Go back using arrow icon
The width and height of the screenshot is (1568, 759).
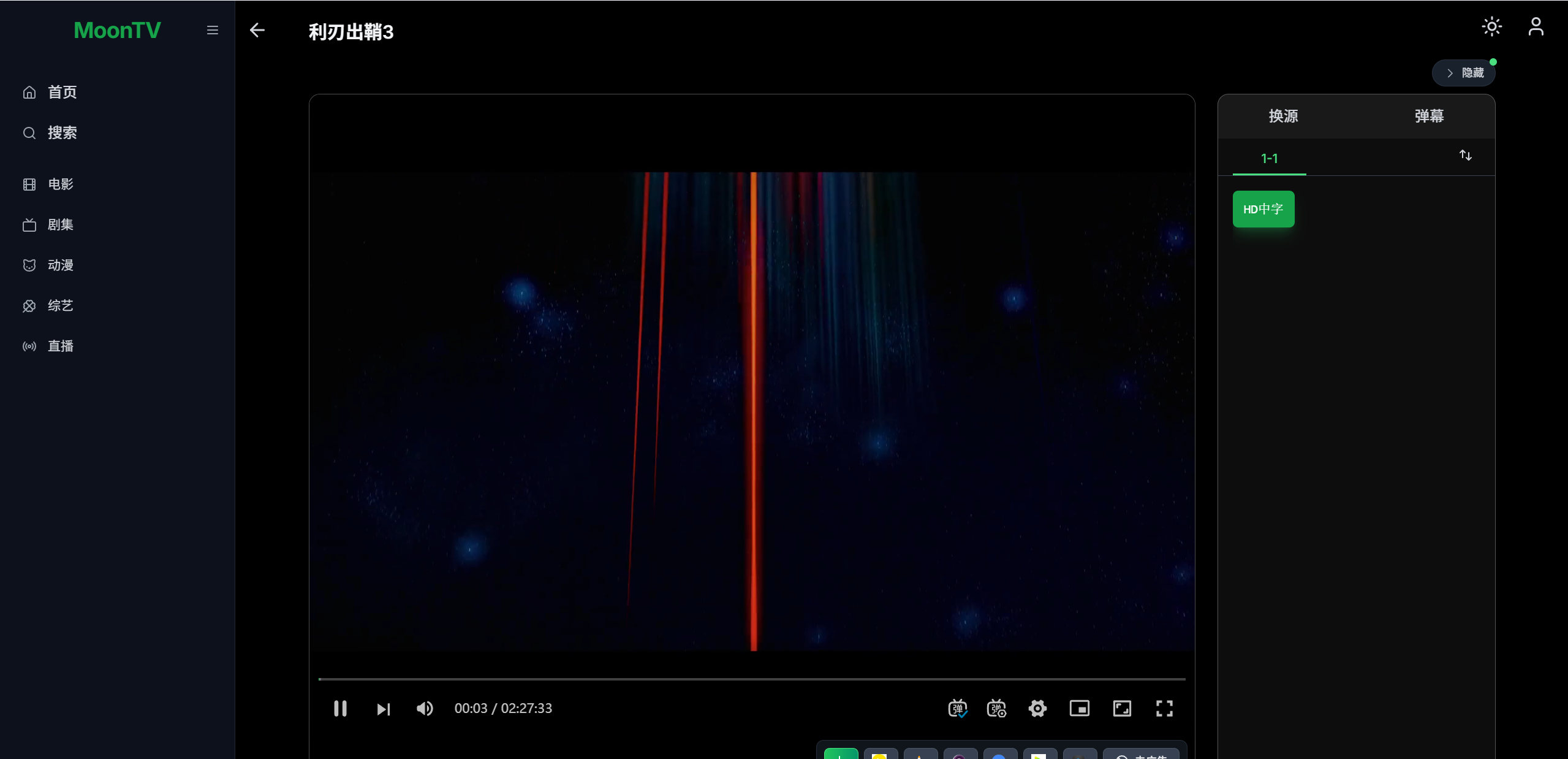click(257, 30)
